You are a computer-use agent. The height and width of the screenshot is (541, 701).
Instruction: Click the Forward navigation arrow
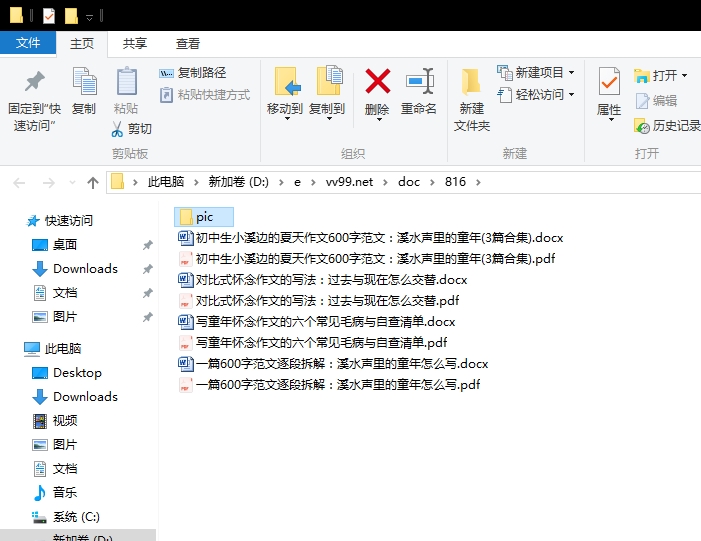[48, 182]
